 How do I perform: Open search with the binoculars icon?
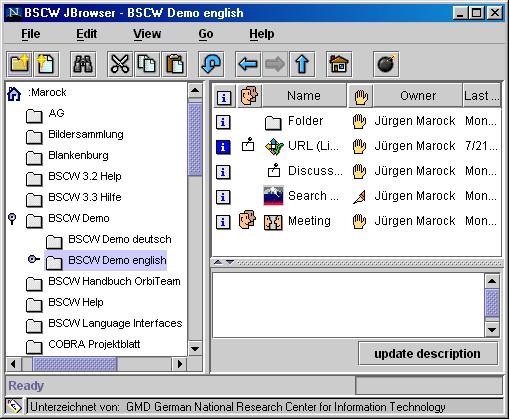click(x=83, y=64)
